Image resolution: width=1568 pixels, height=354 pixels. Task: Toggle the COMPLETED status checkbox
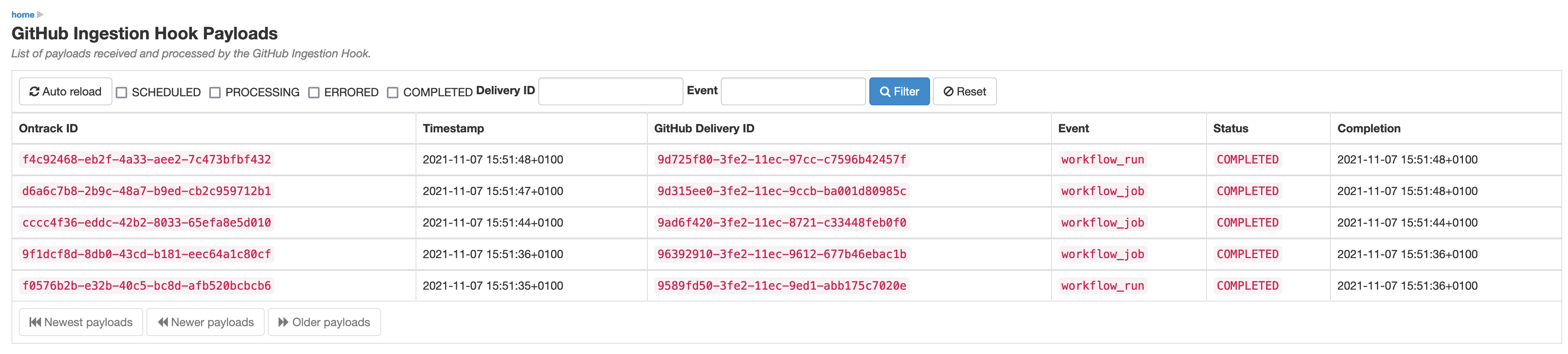(393, 93)
